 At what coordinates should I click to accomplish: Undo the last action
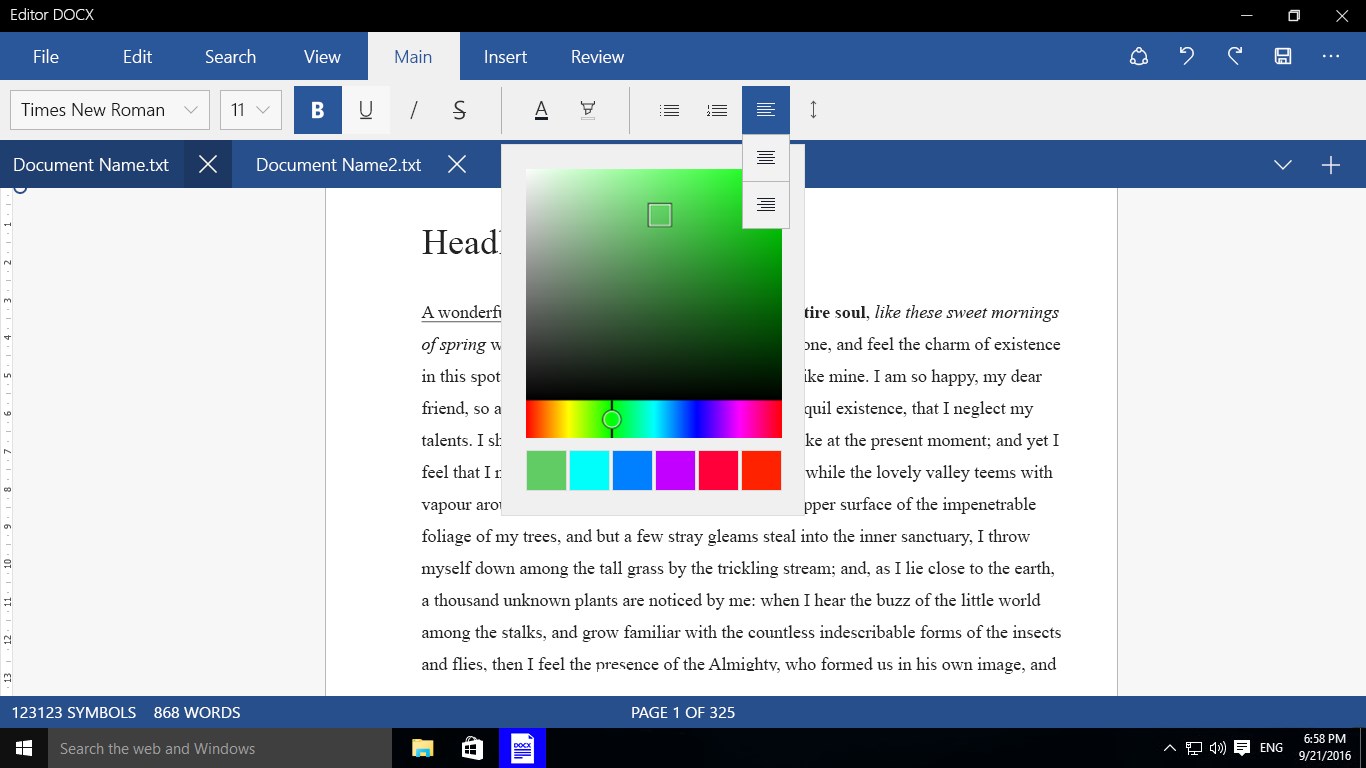tap(1187, 57)
